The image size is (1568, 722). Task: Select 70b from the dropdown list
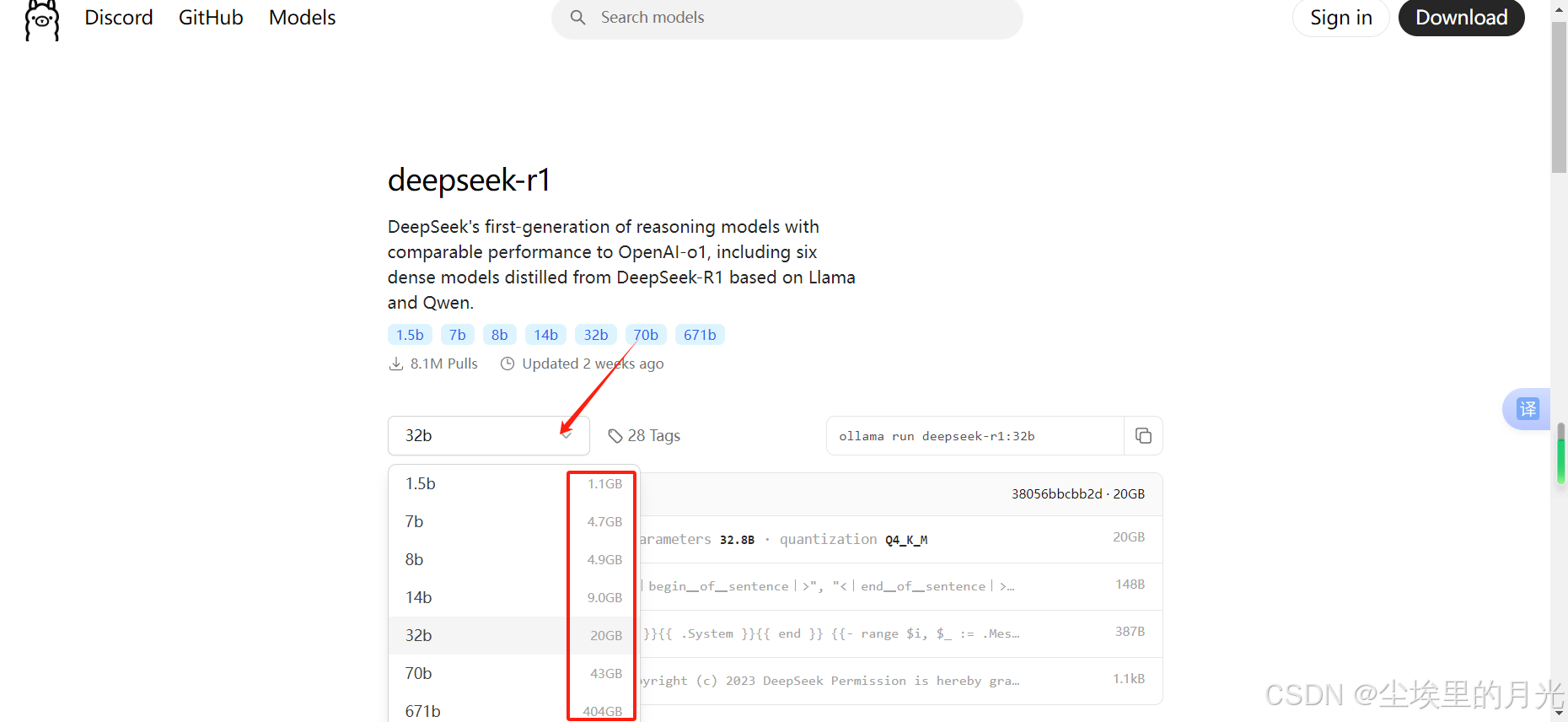(514, 674)
